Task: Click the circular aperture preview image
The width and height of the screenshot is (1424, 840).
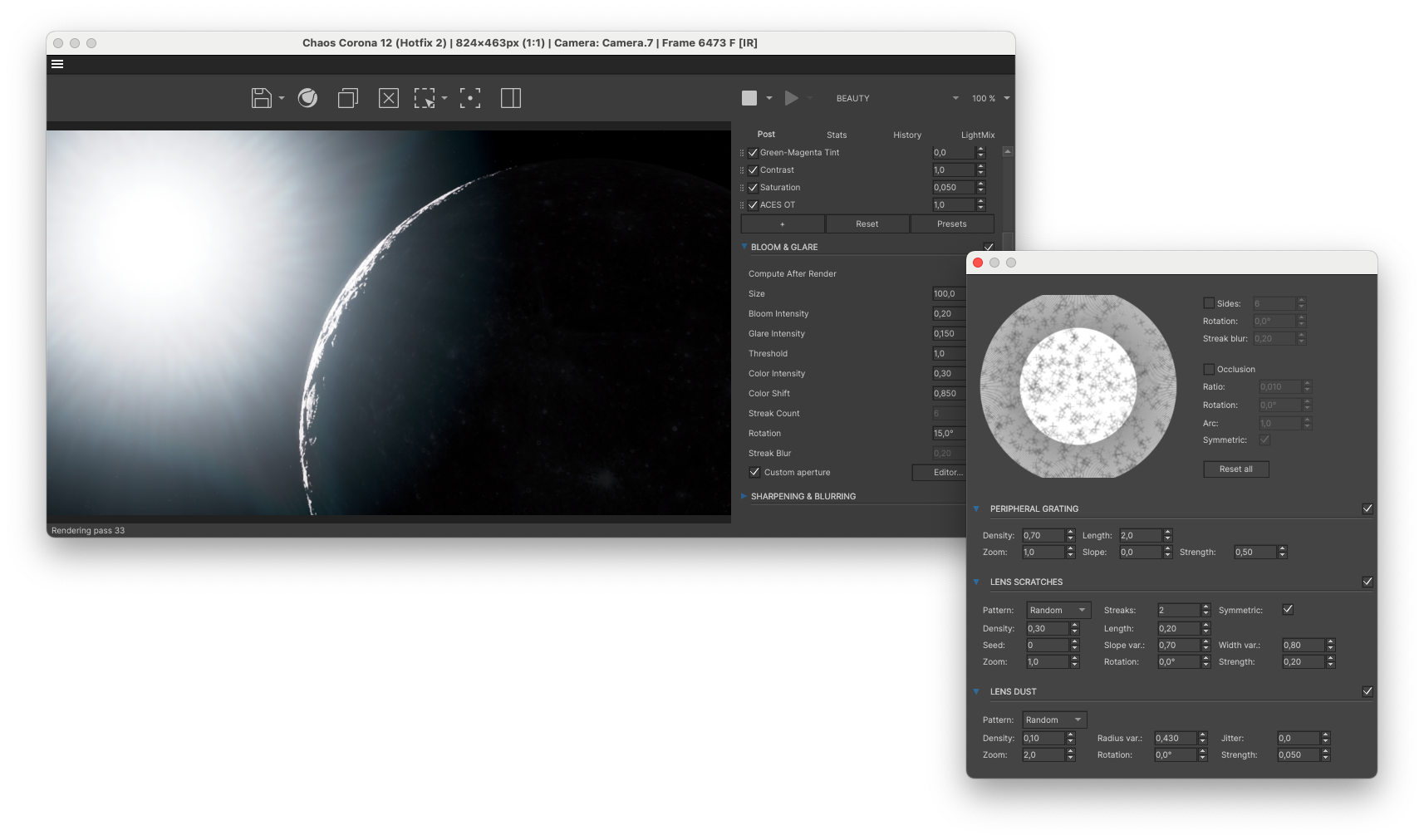Action: pos(1078,386)
